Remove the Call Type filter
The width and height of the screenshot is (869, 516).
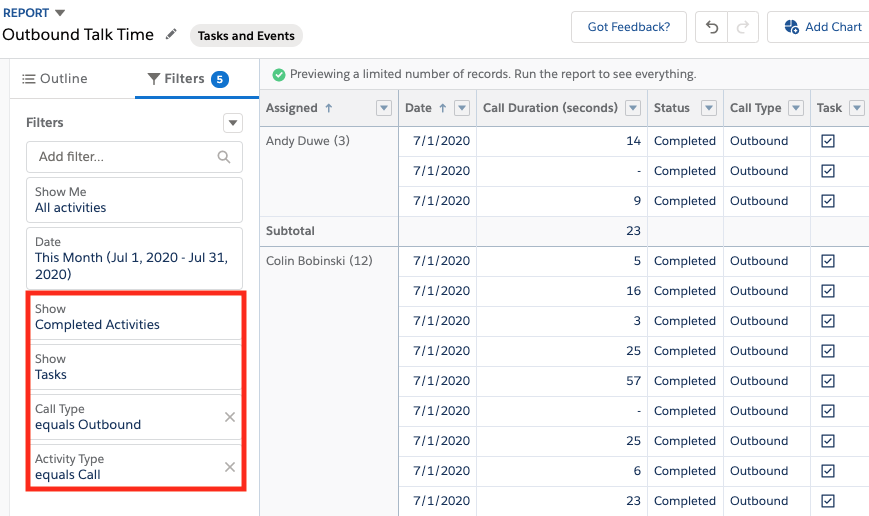(230, 417)
